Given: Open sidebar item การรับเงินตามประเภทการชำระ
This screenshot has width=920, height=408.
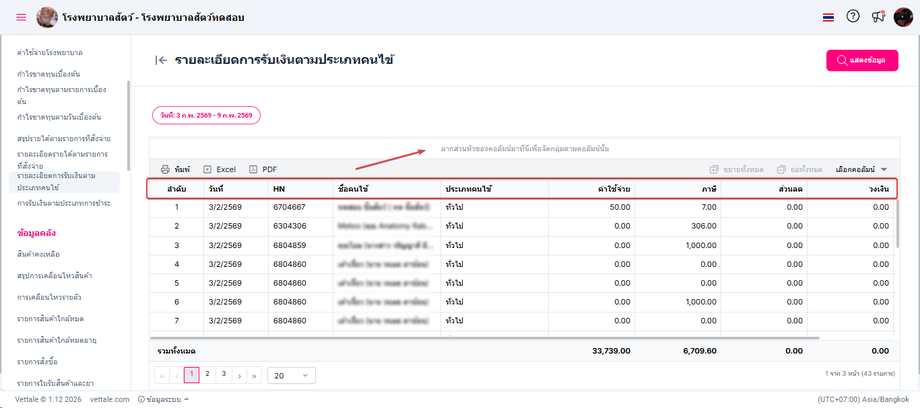Looking at the screenshot, I should [x=64, y=203].
